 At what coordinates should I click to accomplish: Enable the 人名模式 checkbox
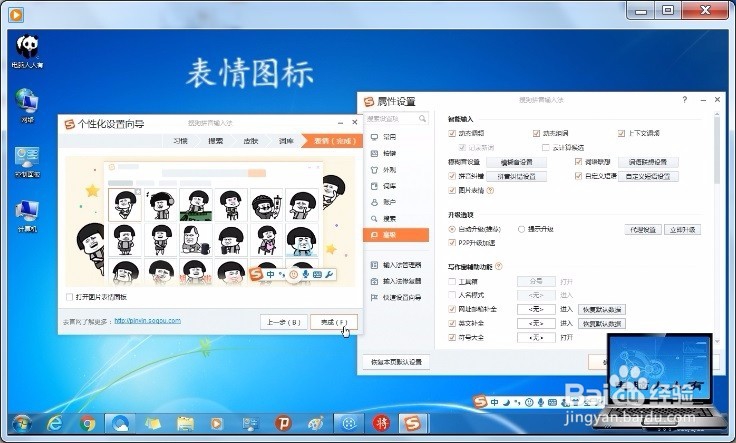pyautogui.click(x=452, y=295)
